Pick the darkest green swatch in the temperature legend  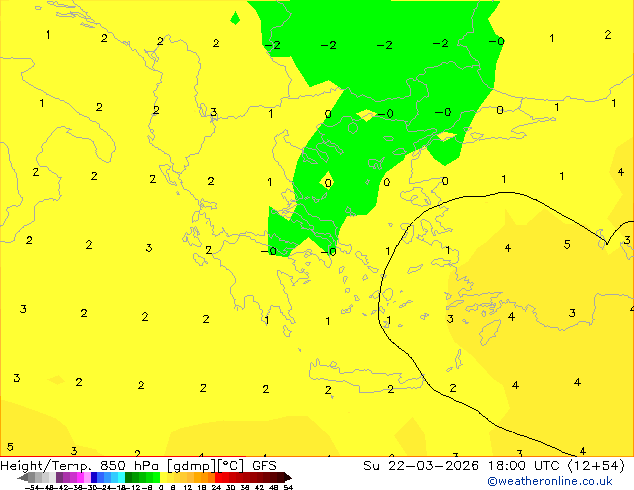point(128,477)
